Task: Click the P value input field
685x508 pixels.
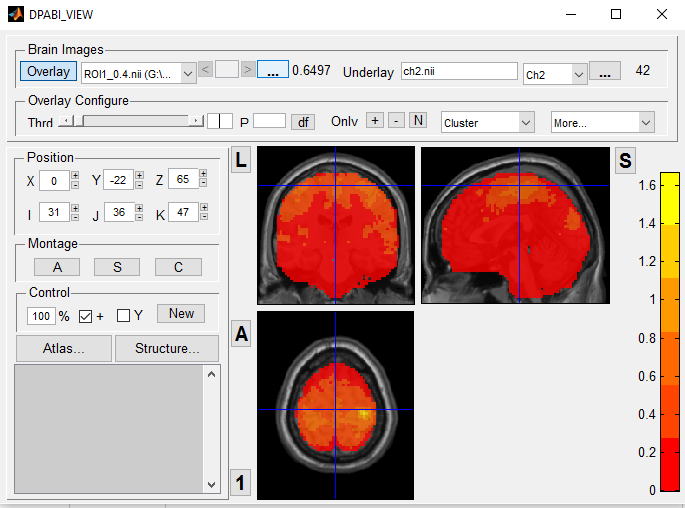Action: (x=270, y=121)
